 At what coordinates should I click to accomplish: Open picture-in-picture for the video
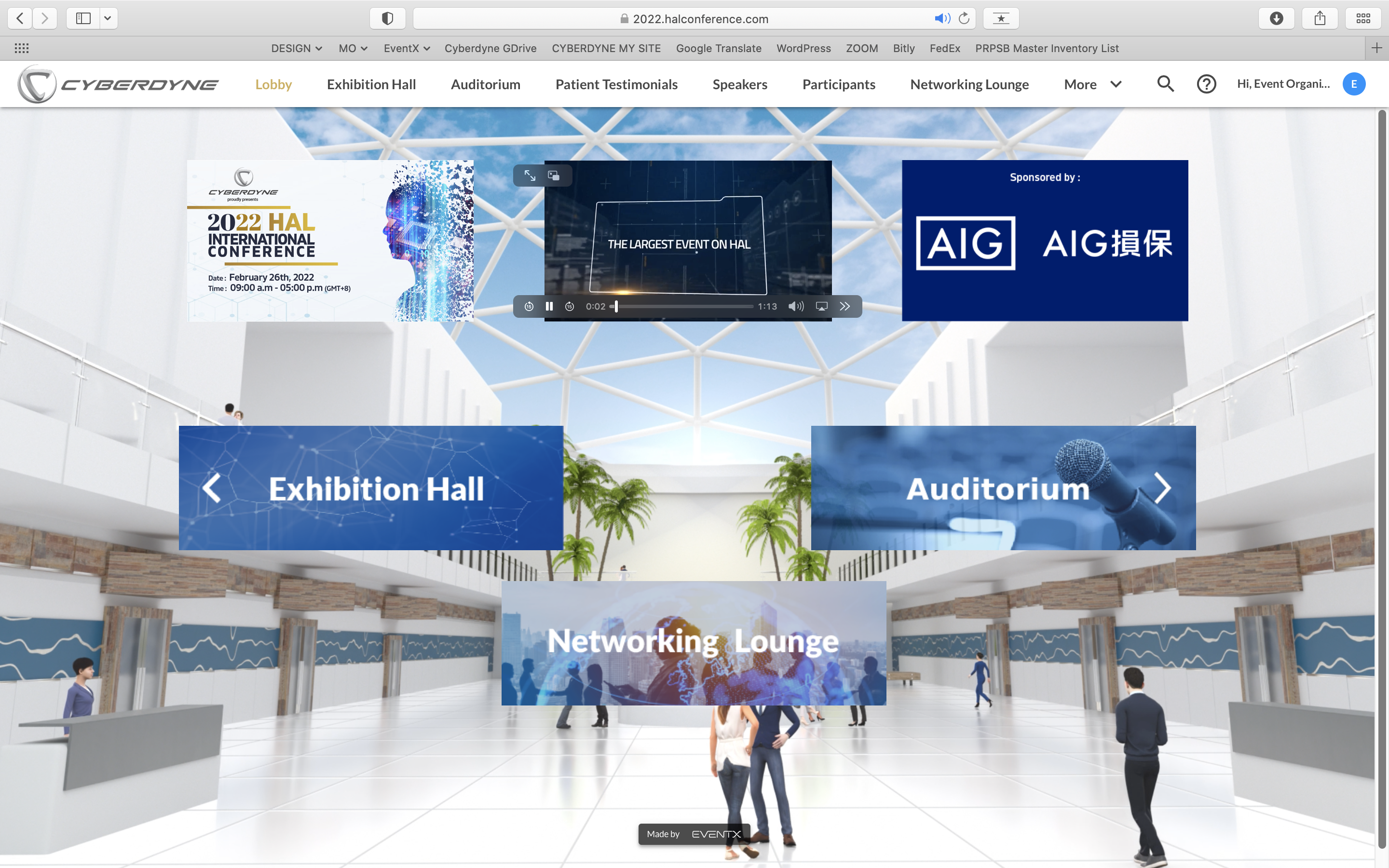554,176
